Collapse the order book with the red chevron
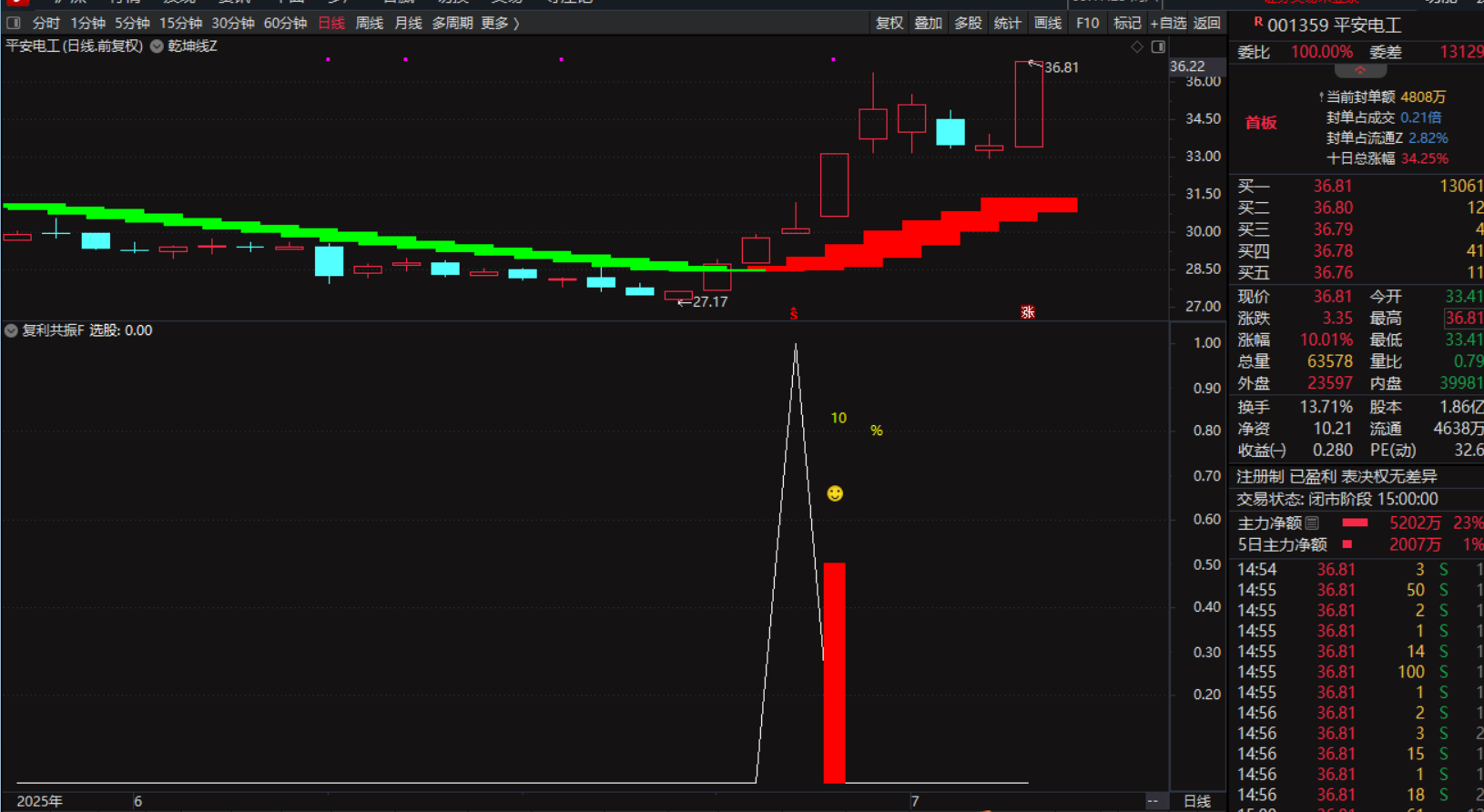This screenshot has height=812, width=1484. click(1360, 71)
